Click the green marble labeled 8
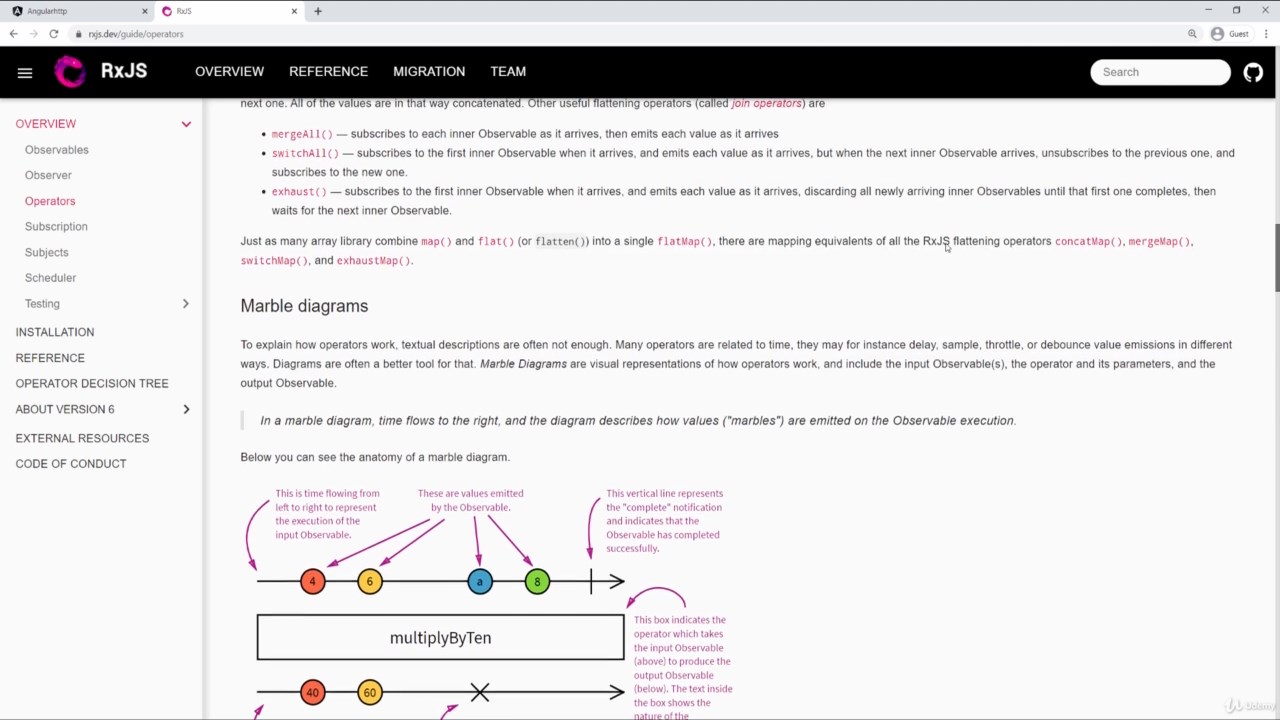Image resolution: width=1280 pixels, height=720 pixels. click(x=537, y=581)
